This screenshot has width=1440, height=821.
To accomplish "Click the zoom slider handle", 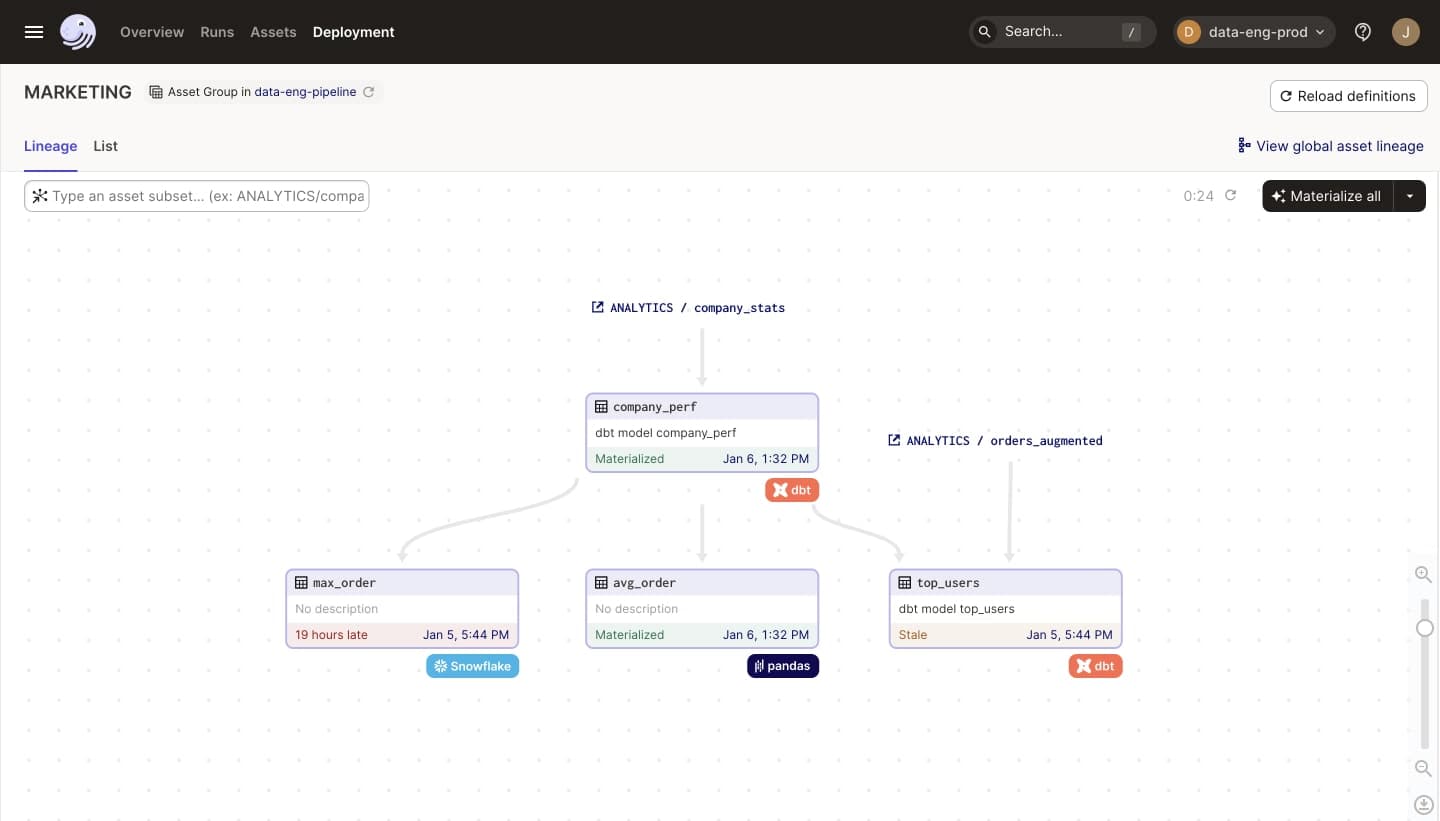I will (1425, 628).
